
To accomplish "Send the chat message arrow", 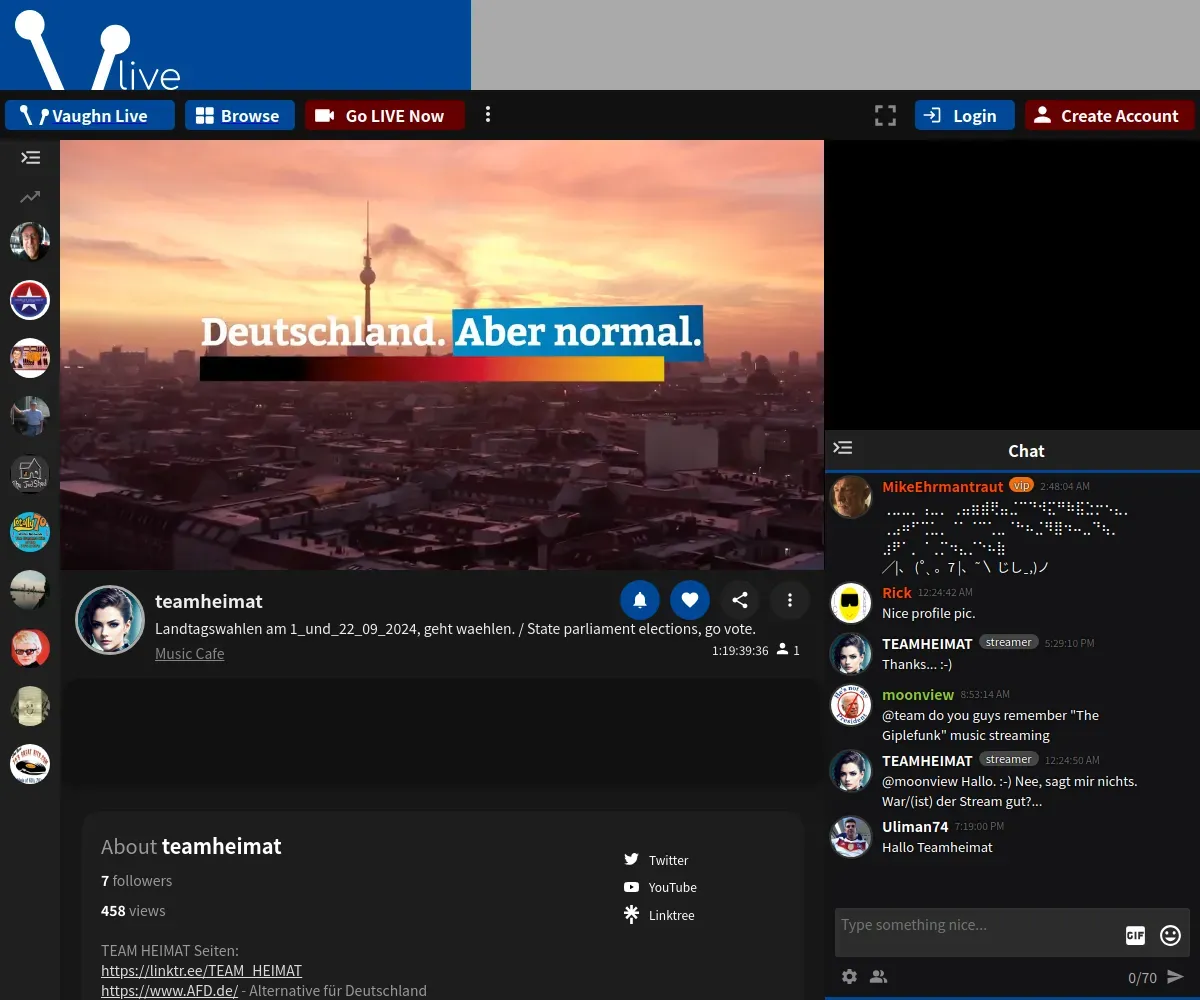I will pos(1175,977).
